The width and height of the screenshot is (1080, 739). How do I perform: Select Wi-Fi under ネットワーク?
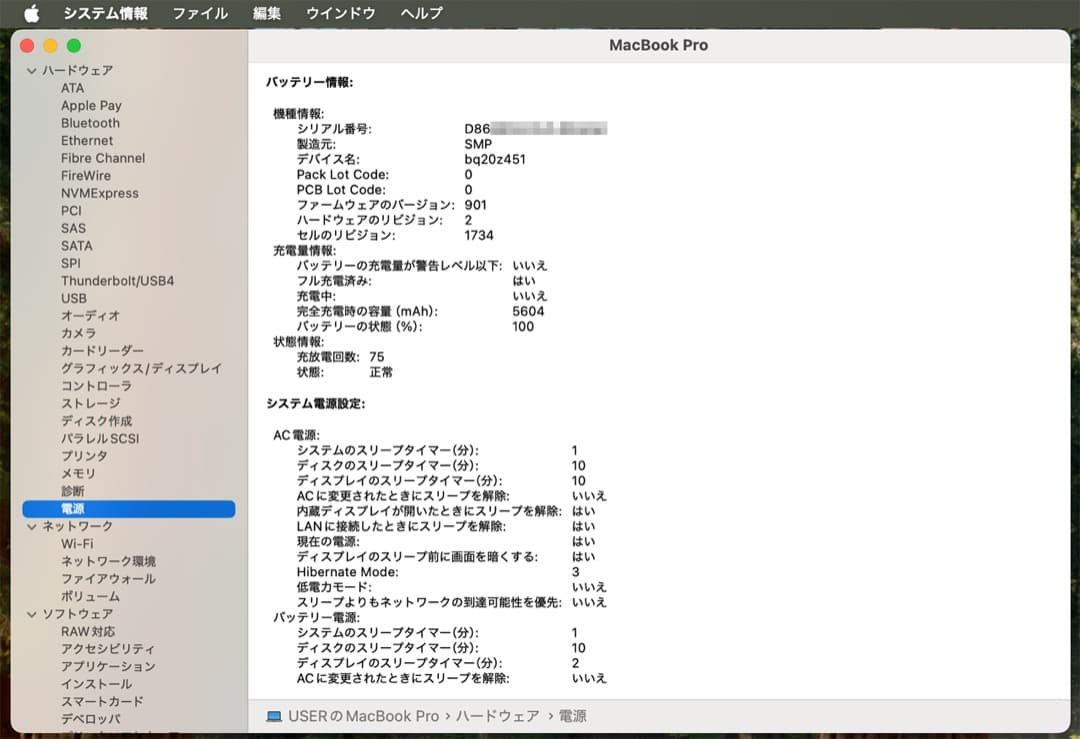79,543
